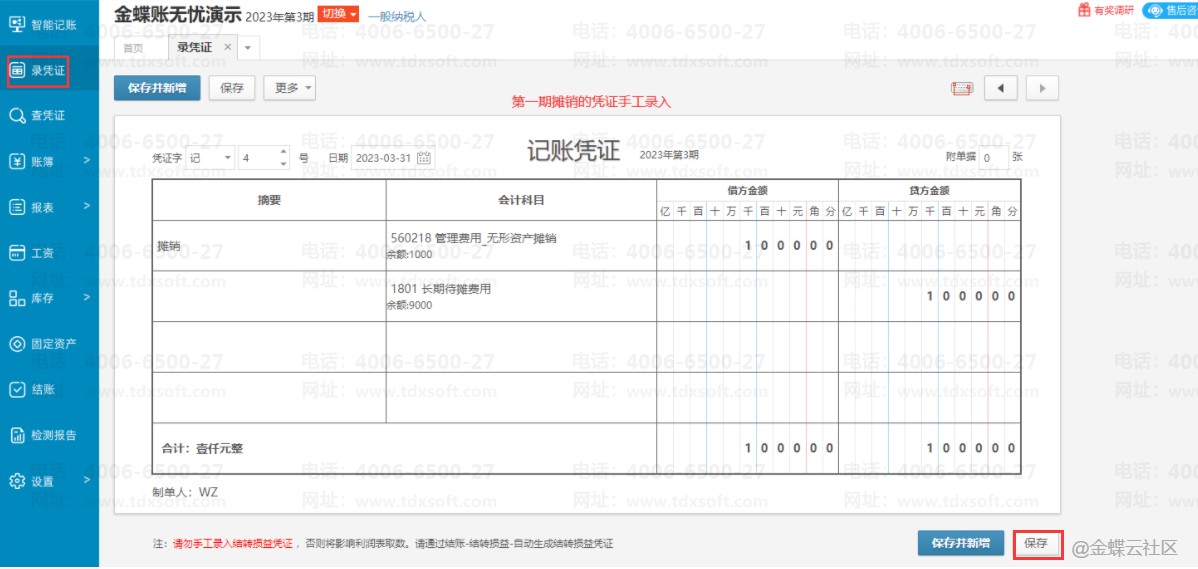Click the bottom-right 保存 button
Viewport: 1198px width, 569px height.
tap(1036, 543)
